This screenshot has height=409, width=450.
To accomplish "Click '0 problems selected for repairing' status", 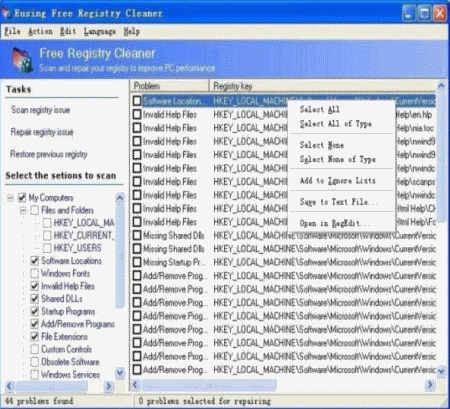I will click(x=205, y=401).
